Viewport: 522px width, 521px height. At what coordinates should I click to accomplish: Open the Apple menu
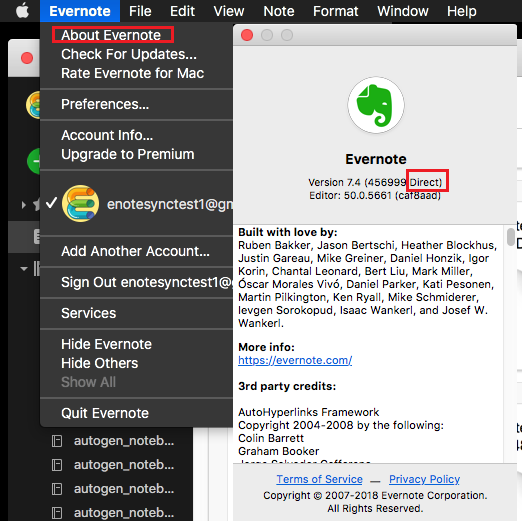click(22, 11)
